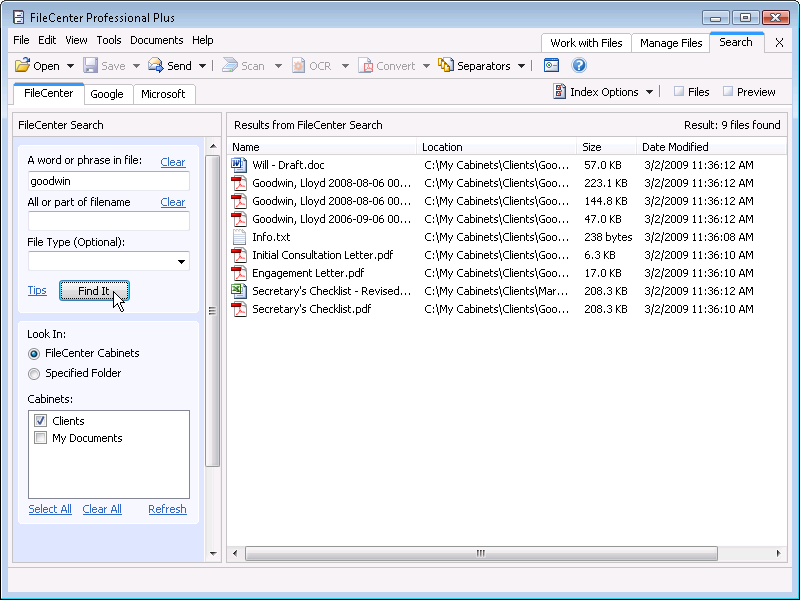Select the Specified Folder radio button

point(34,373)
